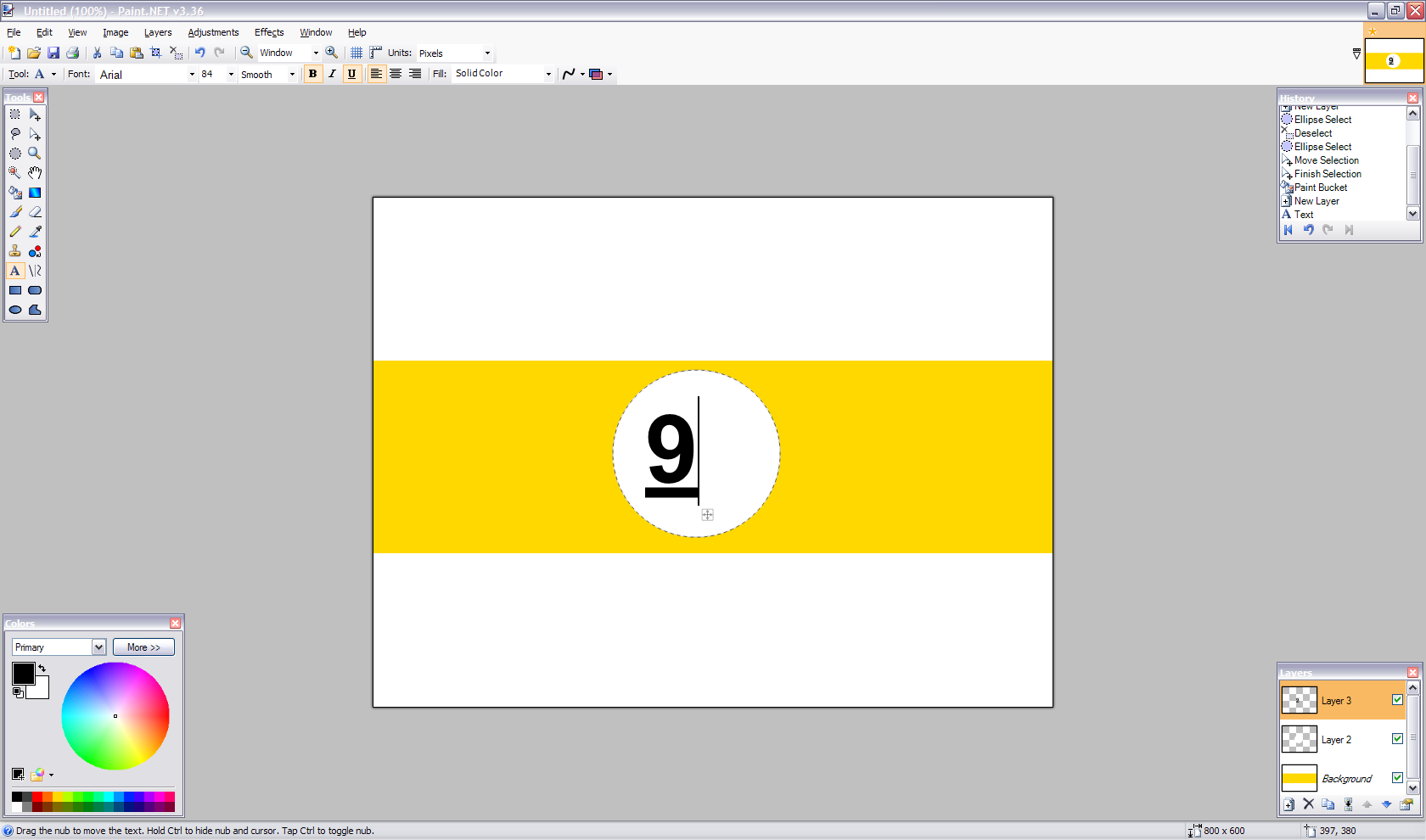
Task: Open the Image menu
Action: pyautogui.click(x=115, y=32)
